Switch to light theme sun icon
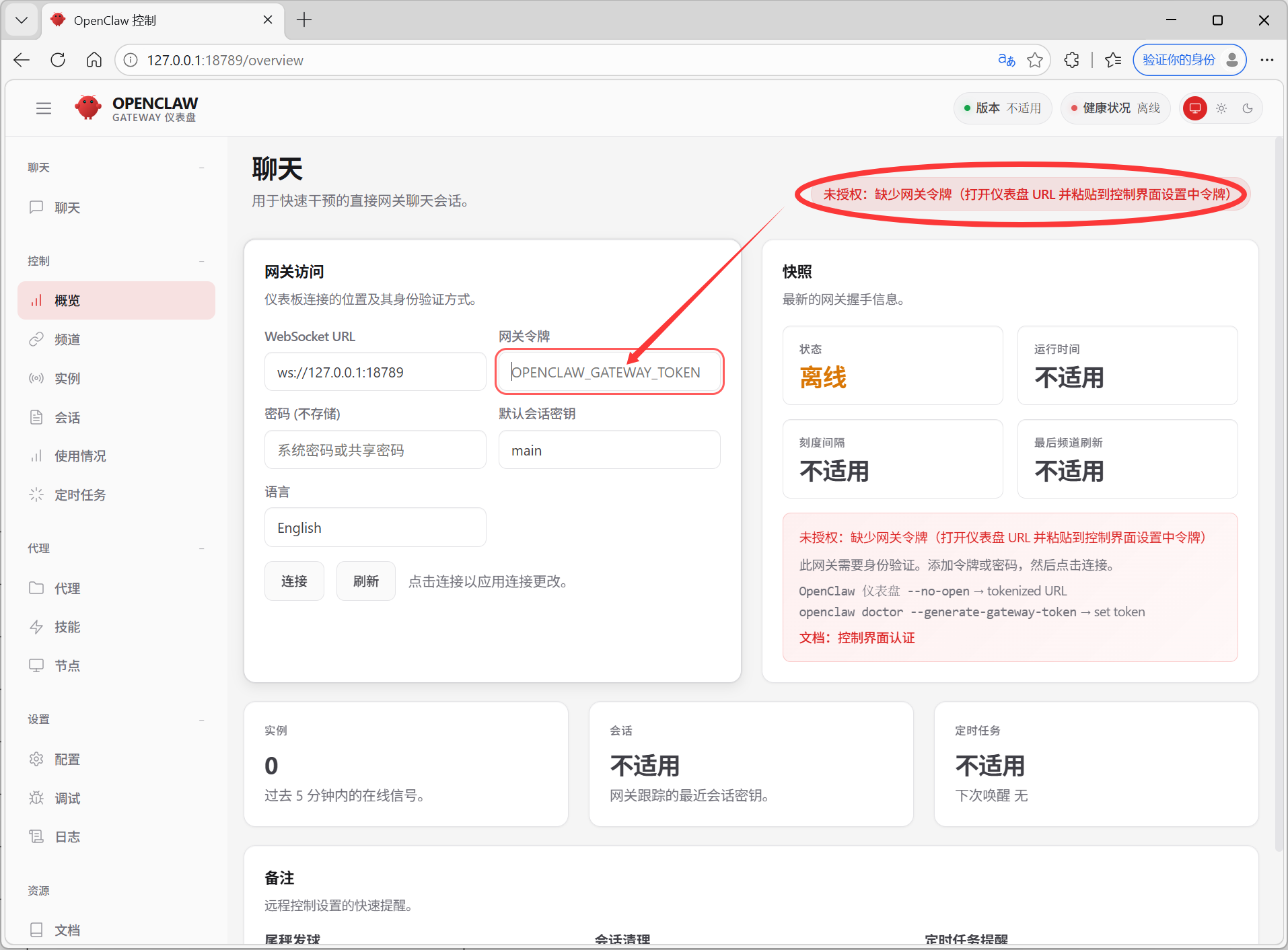The width and height of the screenshot is (1288, 950). coord(1221,108)
